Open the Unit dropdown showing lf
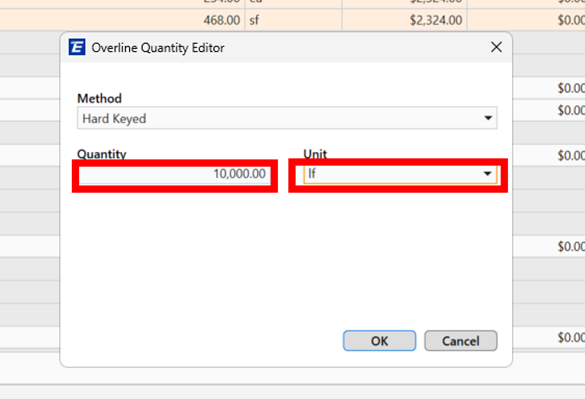Viewport: 585px width, 399px height. coord(400,174)
